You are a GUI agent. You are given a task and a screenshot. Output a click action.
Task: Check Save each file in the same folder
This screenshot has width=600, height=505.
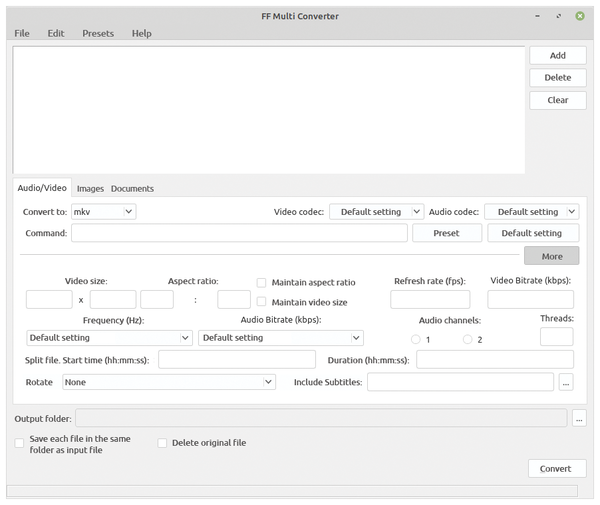[x=19, y=443]
